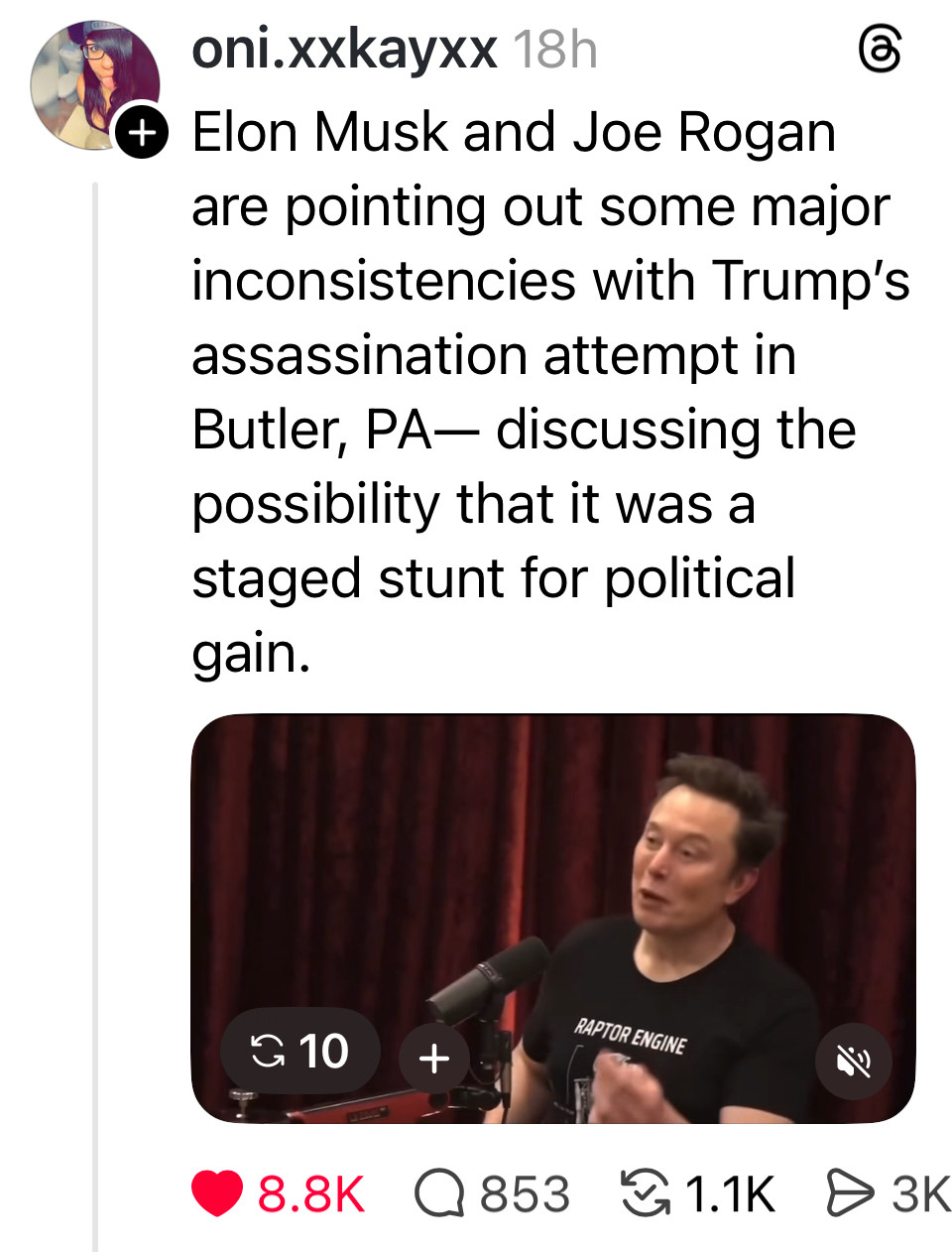Viewport: 952px width, 1252px height.
Task: Follow user via plus badge on avatar
Action: click(142, 132)
